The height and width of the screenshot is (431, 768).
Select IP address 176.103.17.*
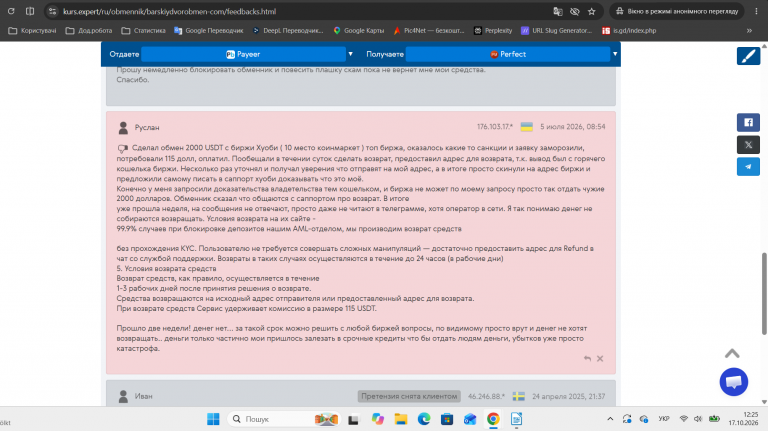[x=495, y=127]
